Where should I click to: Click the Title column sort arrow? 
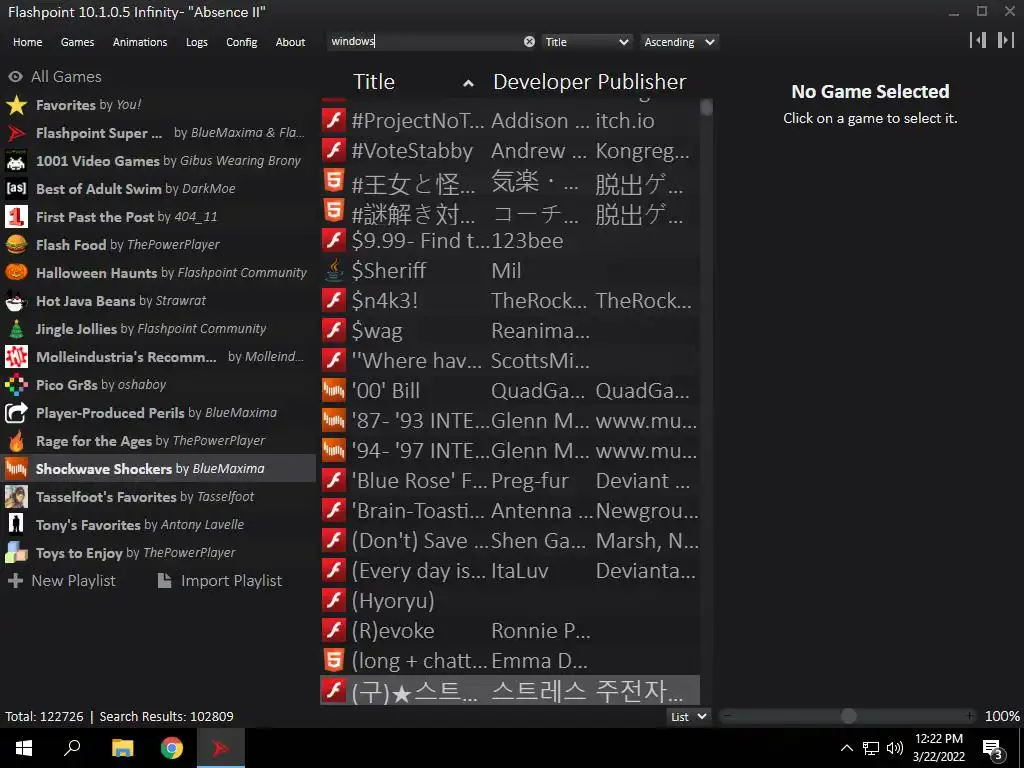(468, 83)
